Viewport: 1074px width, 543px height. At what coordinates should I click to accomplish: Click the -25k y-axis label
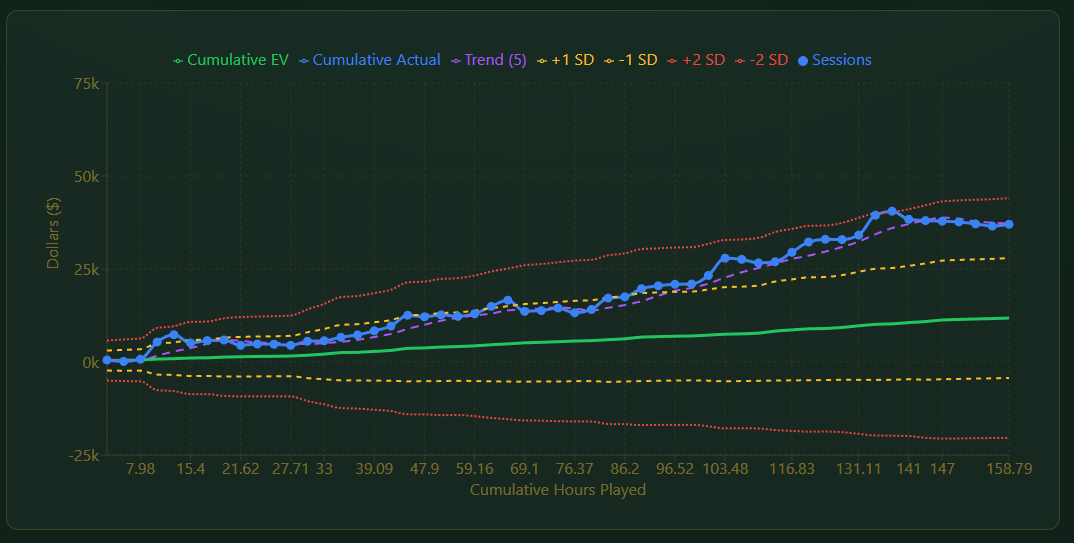coord(84,455)
